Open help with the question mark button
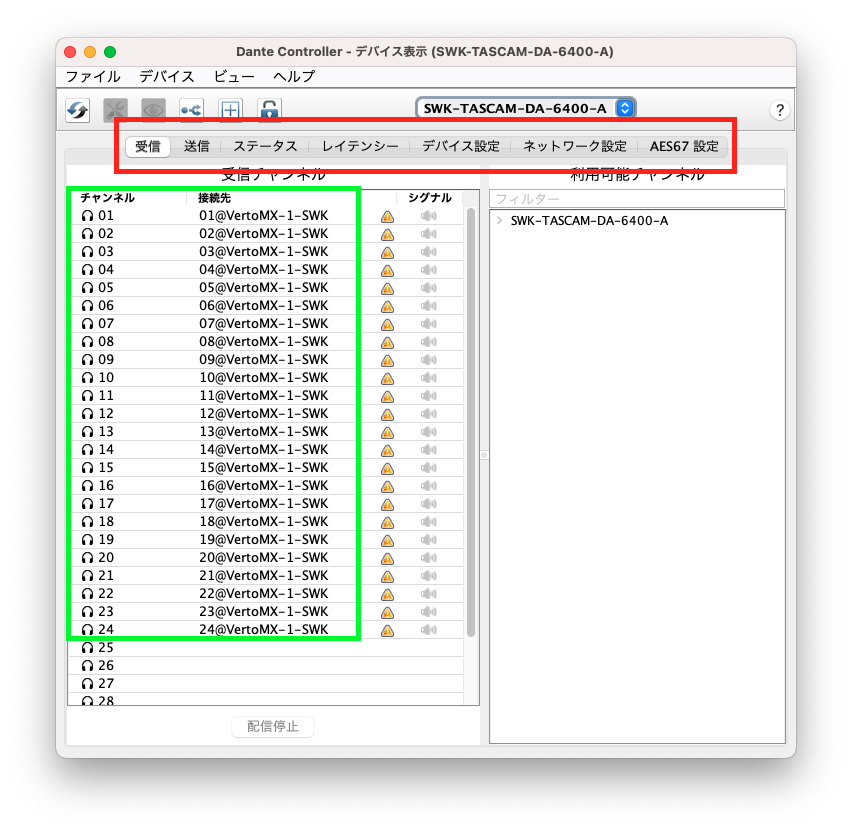 tap(780, 110)
